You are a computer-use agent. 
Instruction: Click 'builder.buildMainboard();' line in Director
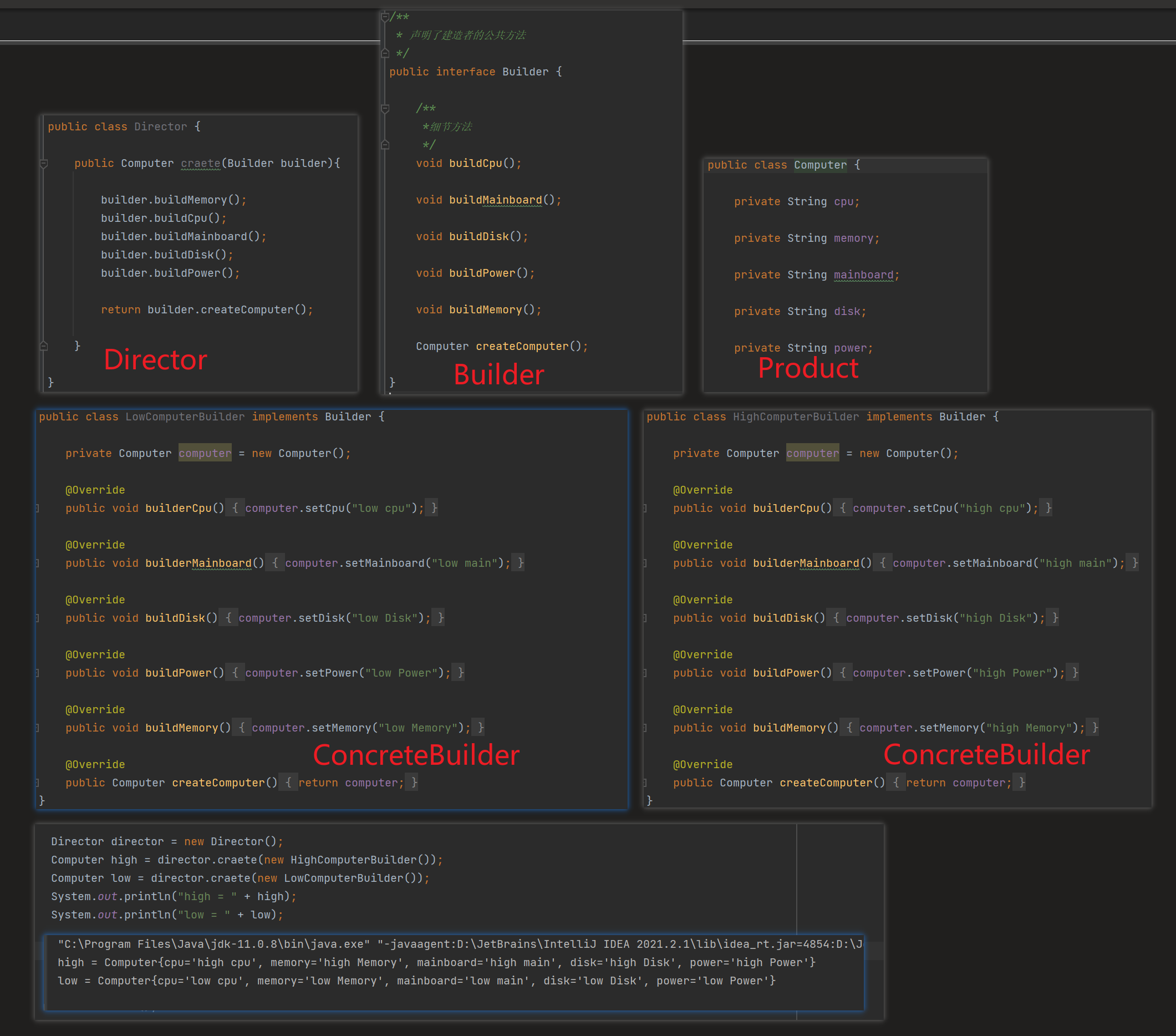click(x=184, y=237)
